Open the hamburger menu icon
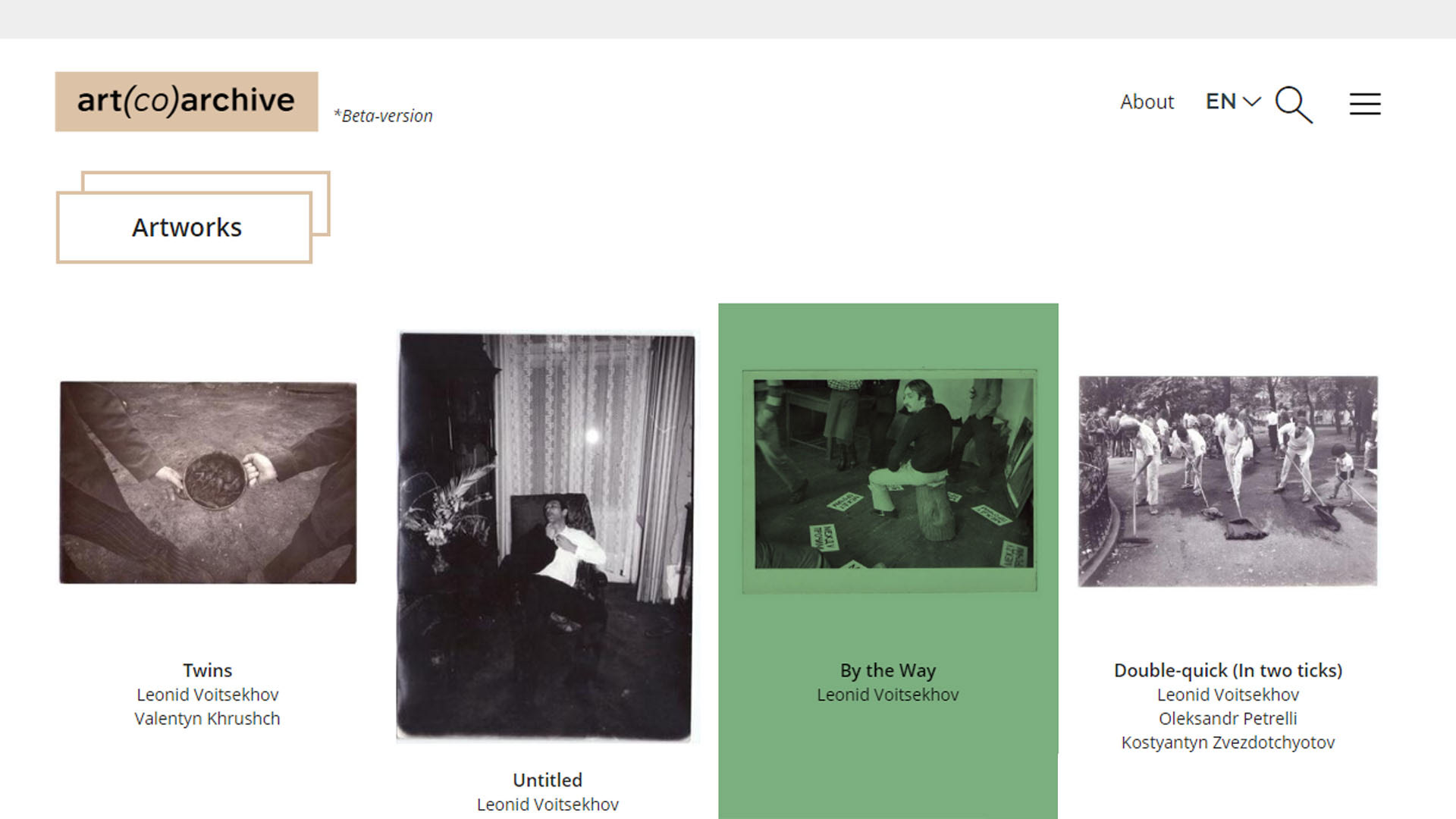This screenshot has width=1456, height=819. pos(1365,104)
